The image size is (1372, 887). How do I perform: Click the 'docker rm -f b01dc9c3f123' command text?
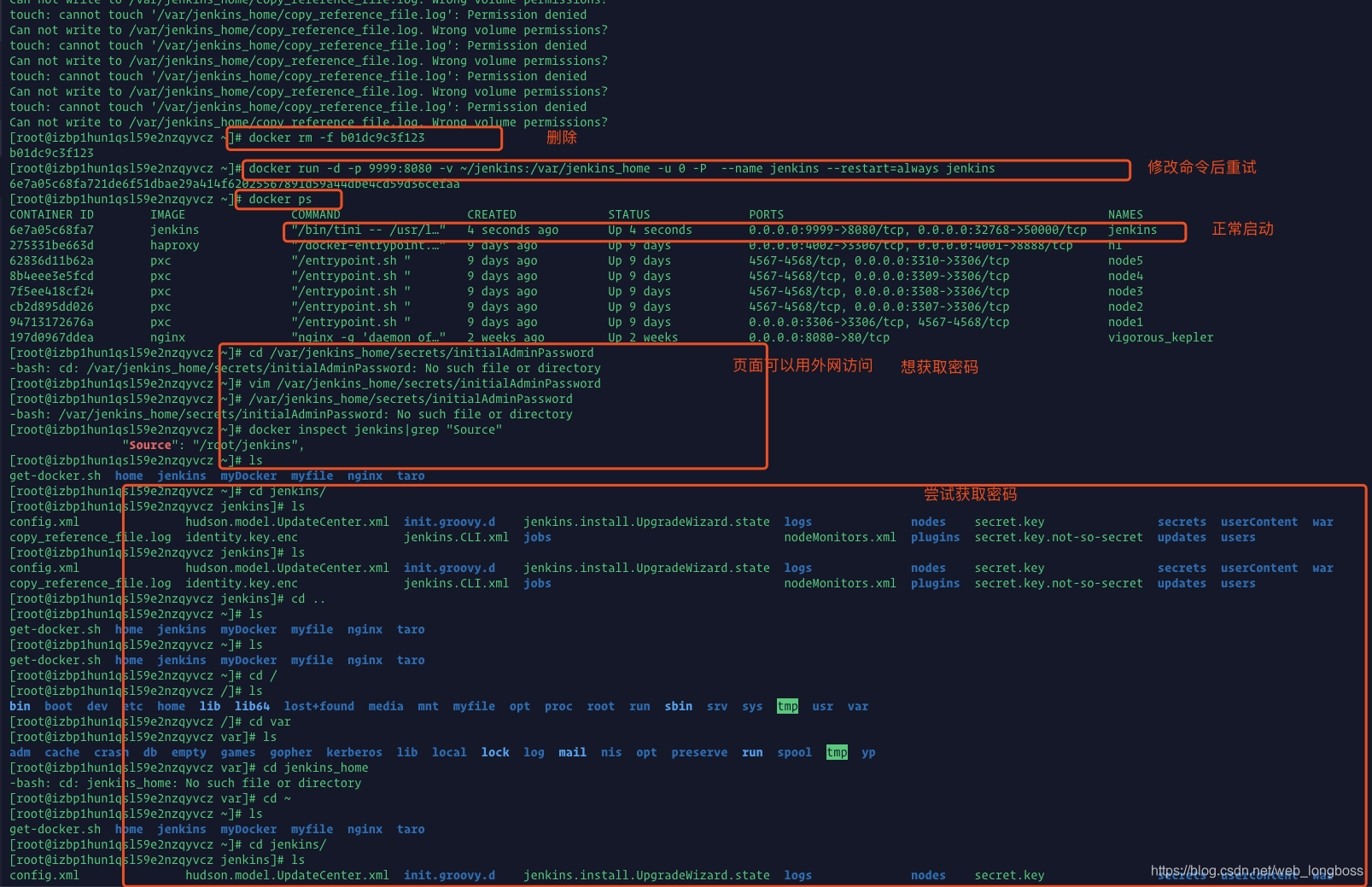[x=336, y=137]
